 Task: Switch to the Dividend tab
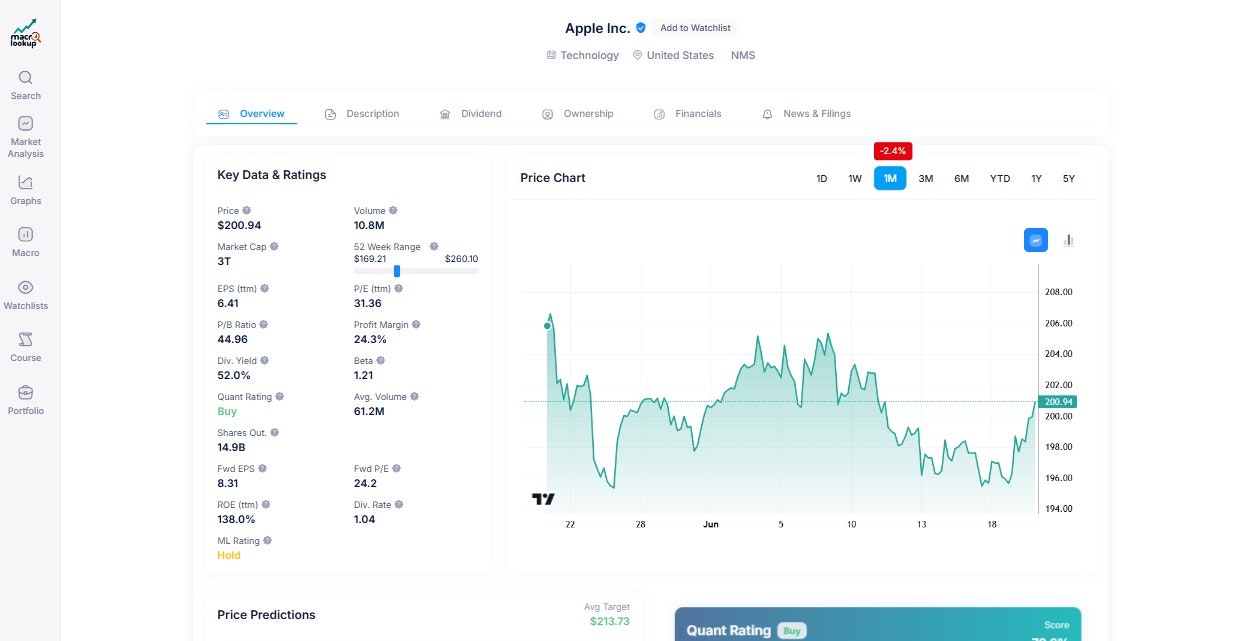click(471, 114)
